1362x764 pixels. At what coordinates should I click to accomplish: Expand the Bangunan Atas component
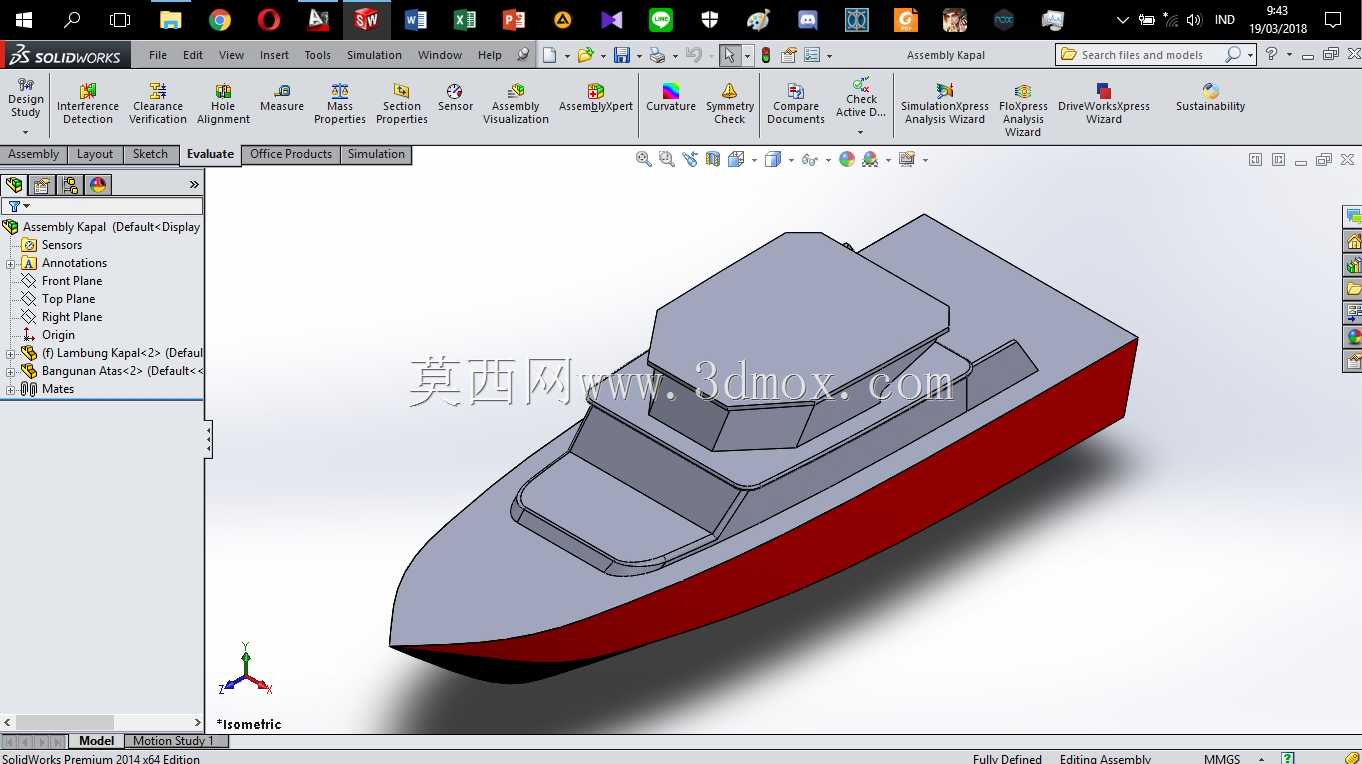[x=10, y=371]
